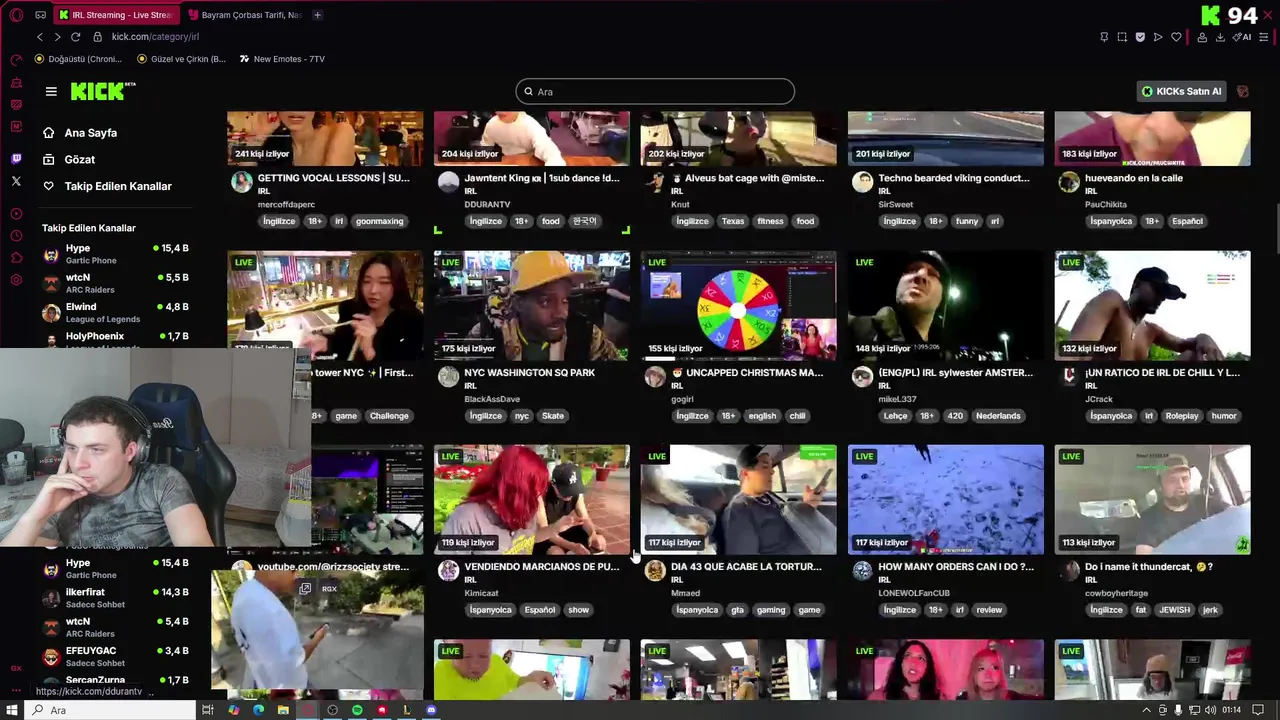1280x720 pixels.
Task: Click the KICK logo
Action: click(x=103, y=91)
